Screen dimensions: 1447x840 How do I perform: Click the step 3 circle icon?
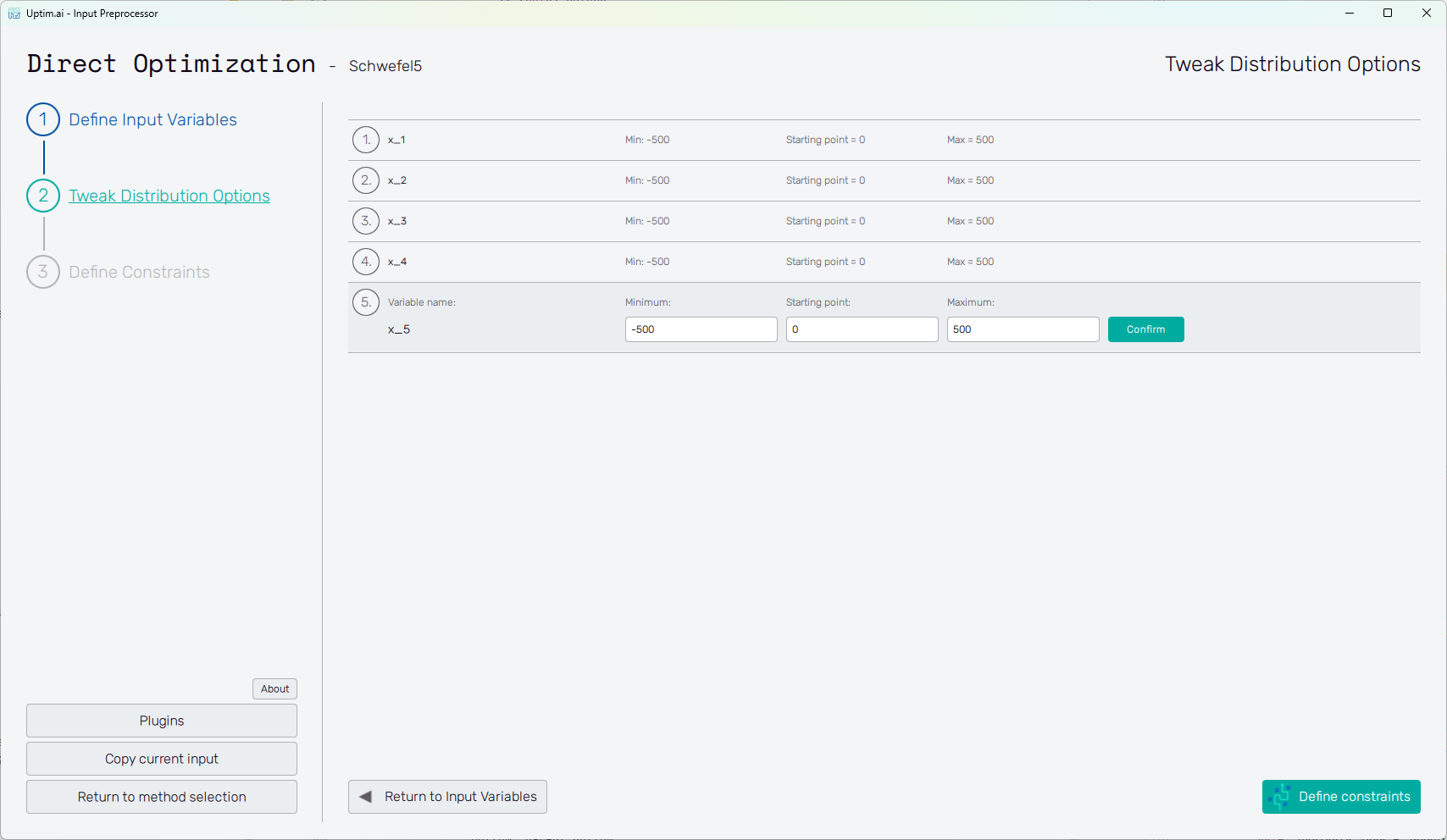pyautogui.click(x=43, y=272)
